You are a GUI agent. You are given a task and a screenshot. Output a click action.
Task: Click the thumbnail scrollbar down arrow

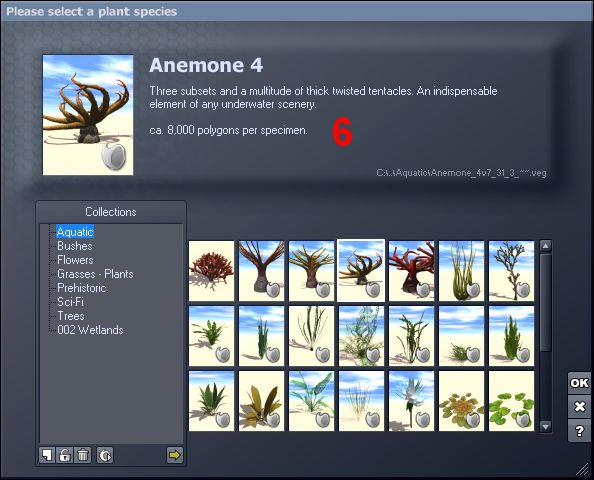[x=546, y=427]
